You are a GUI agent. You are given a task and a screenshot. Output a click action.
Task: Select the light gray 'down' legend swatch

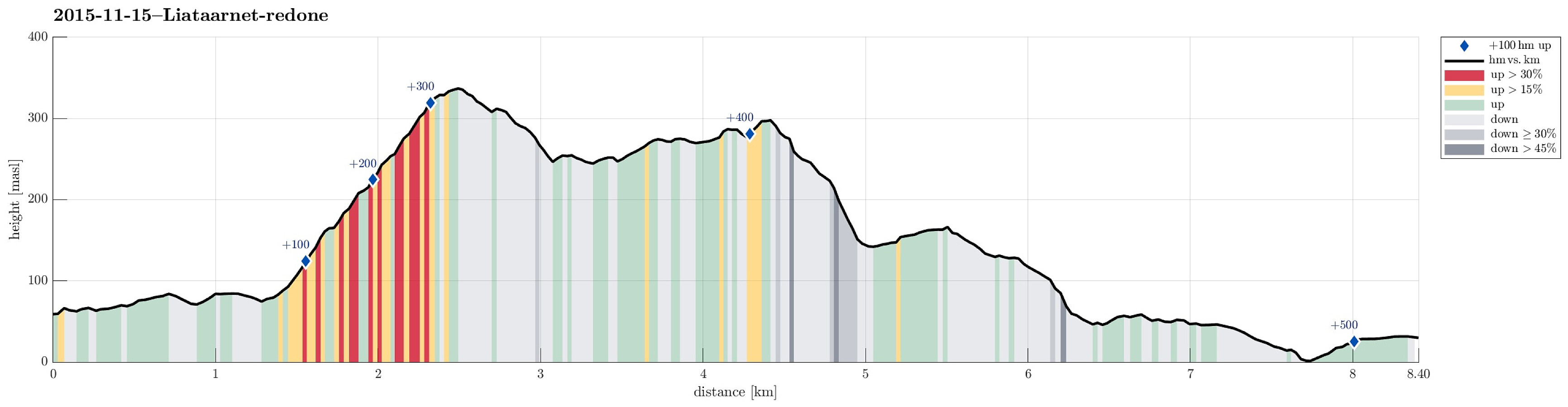point(1464,120)
